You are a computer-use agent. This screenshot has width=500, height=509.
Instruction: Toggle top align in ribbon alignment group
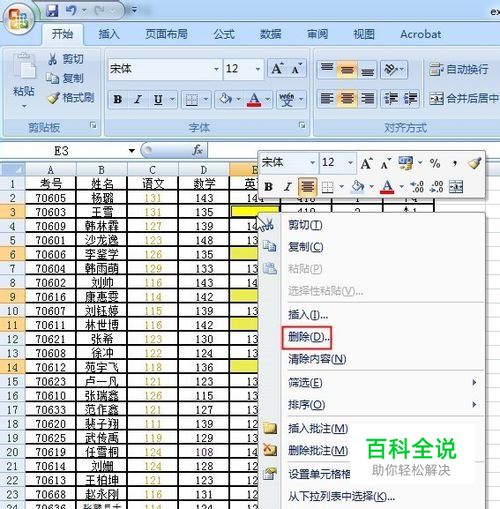point(327,69)
